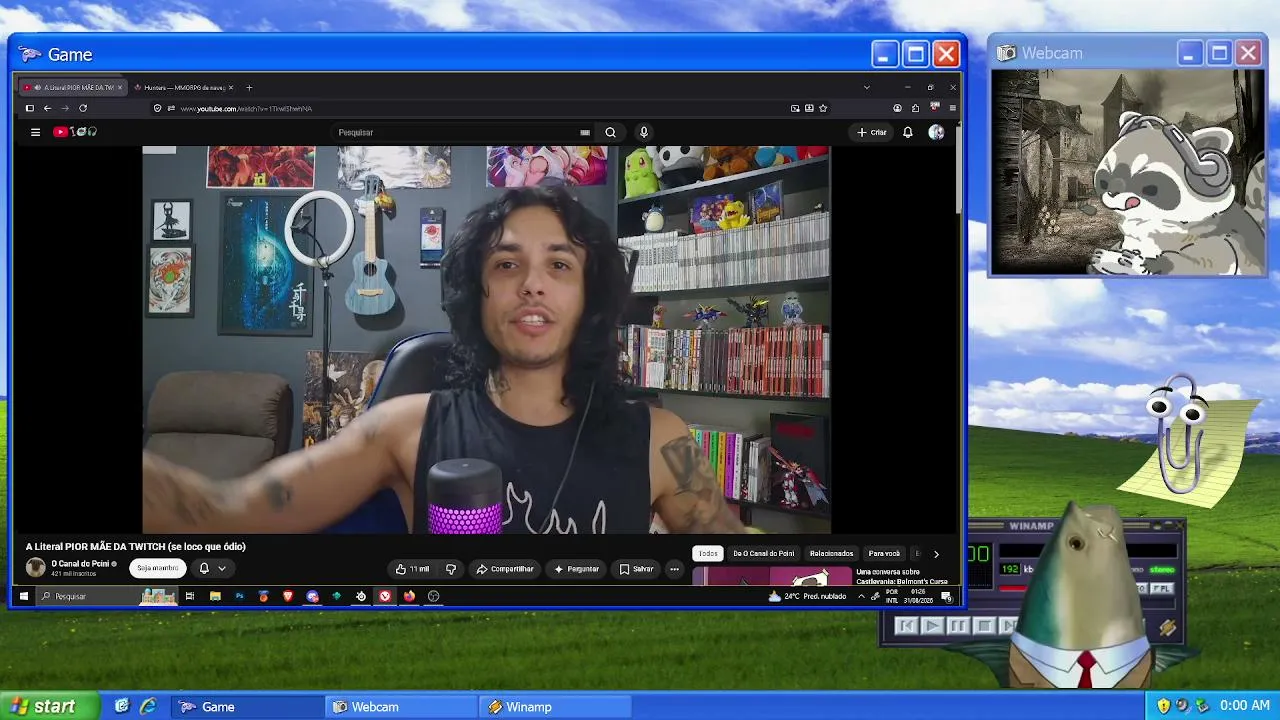Start voice search with the microphone icon
The height and width of the screenshot is (720, 1280).
click(x=644, y=132)
